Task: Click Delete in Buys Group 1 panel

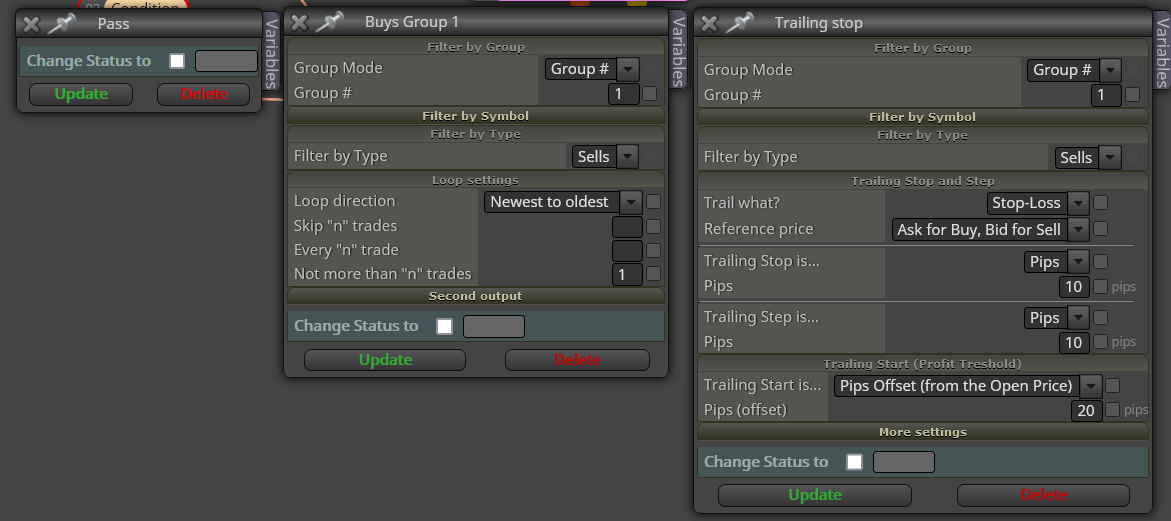Action: click(577, 360)
